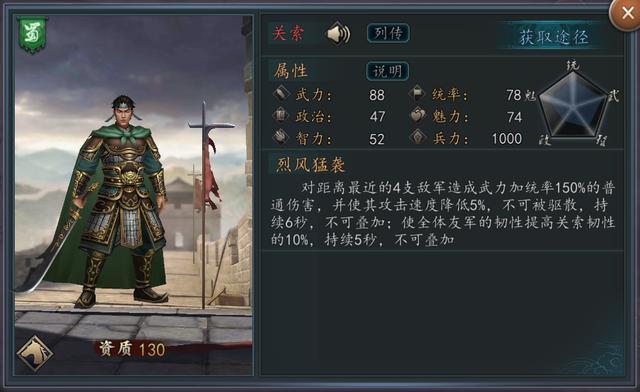Select the 智力 fan attribute icon

281,138
